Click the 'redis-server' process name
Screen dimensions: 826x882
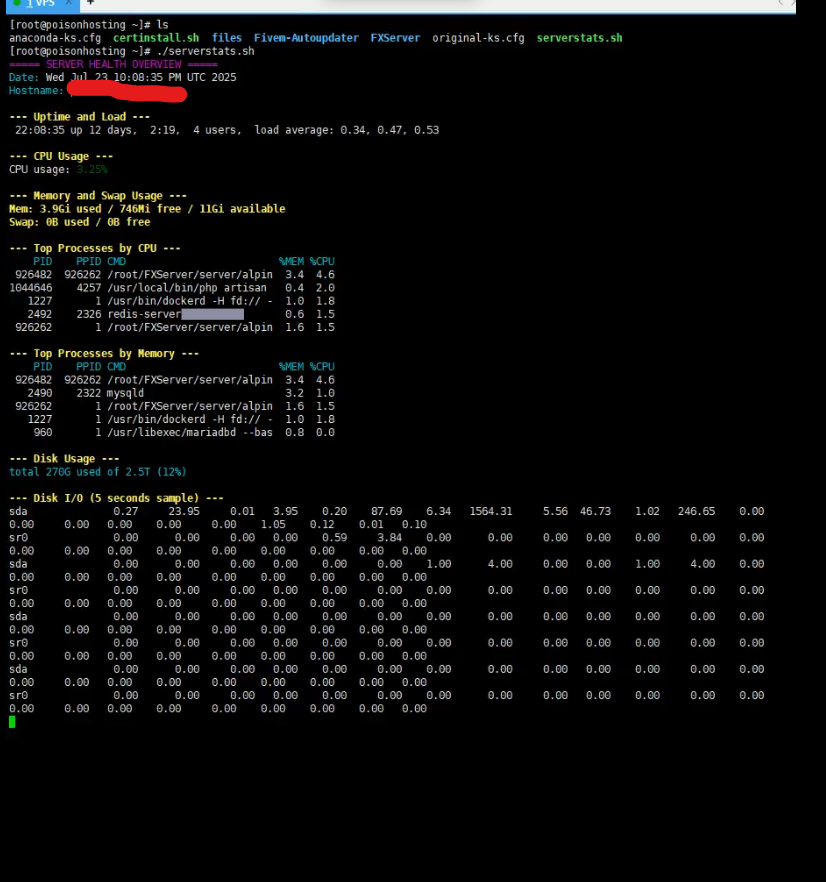tap(144, 314)
